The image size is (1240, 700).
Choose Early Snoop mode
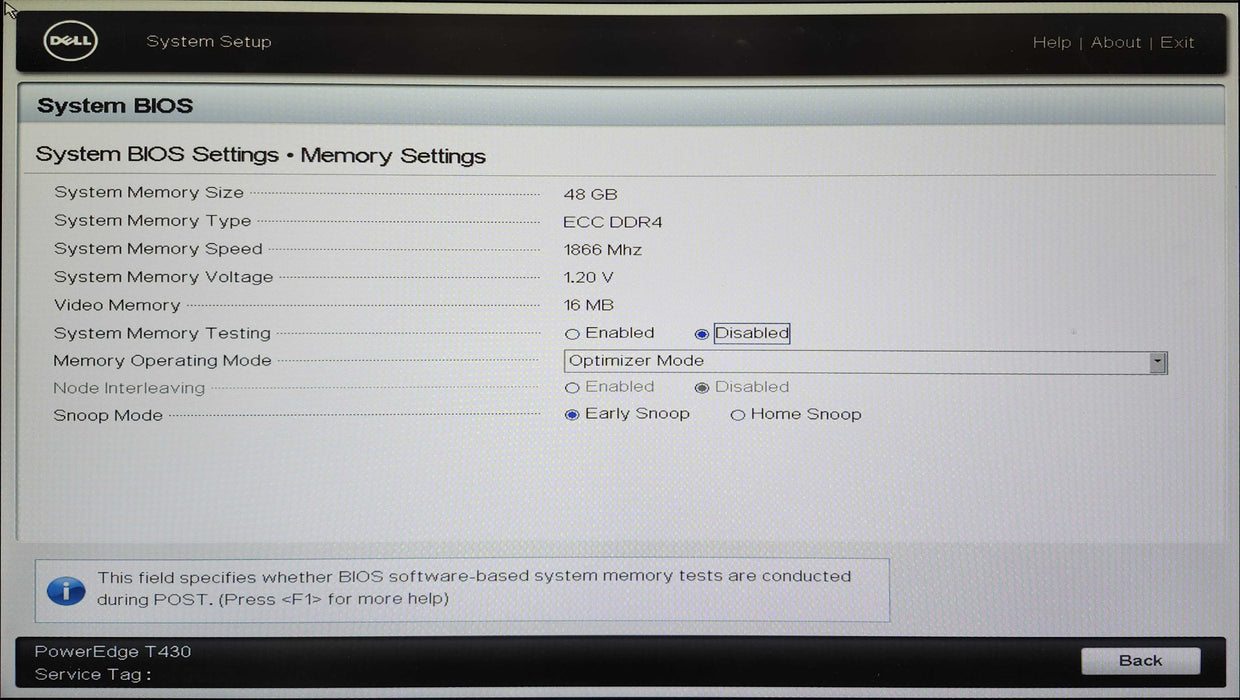pos(572,415)
